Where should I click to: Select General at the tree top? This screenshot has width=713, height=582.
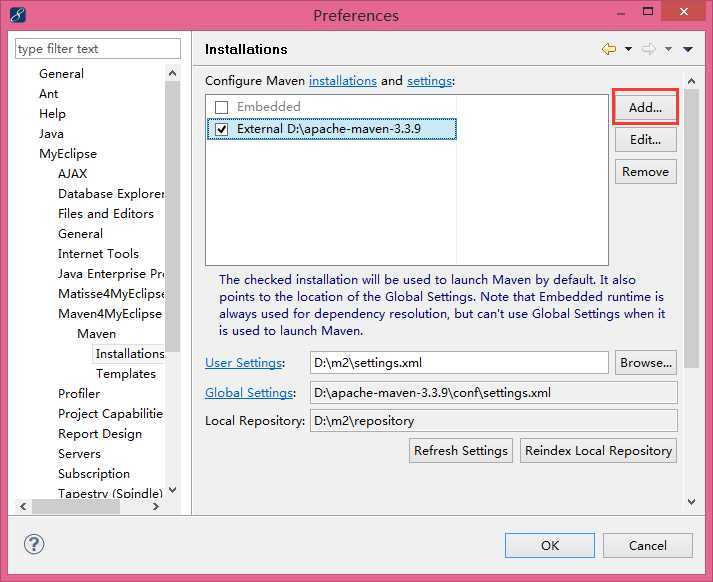click(61, 74)
